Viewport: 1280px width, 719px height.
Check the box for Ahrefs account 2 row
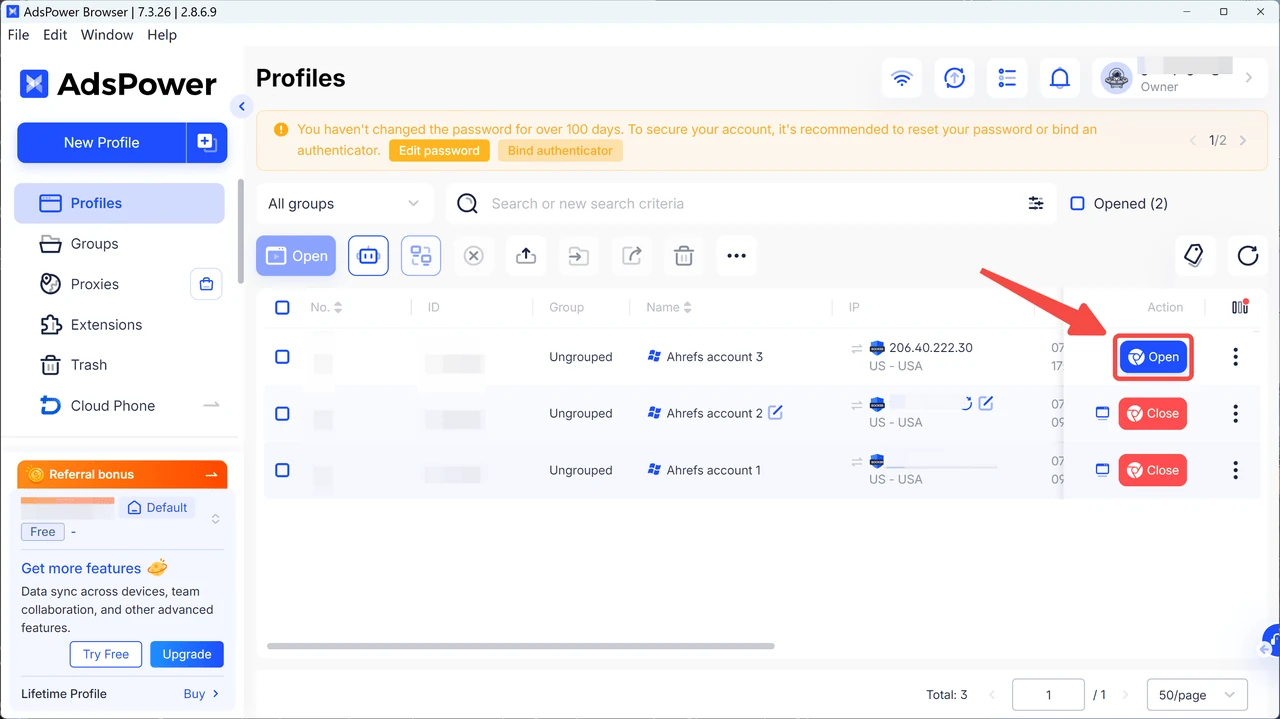click(282, 413)
